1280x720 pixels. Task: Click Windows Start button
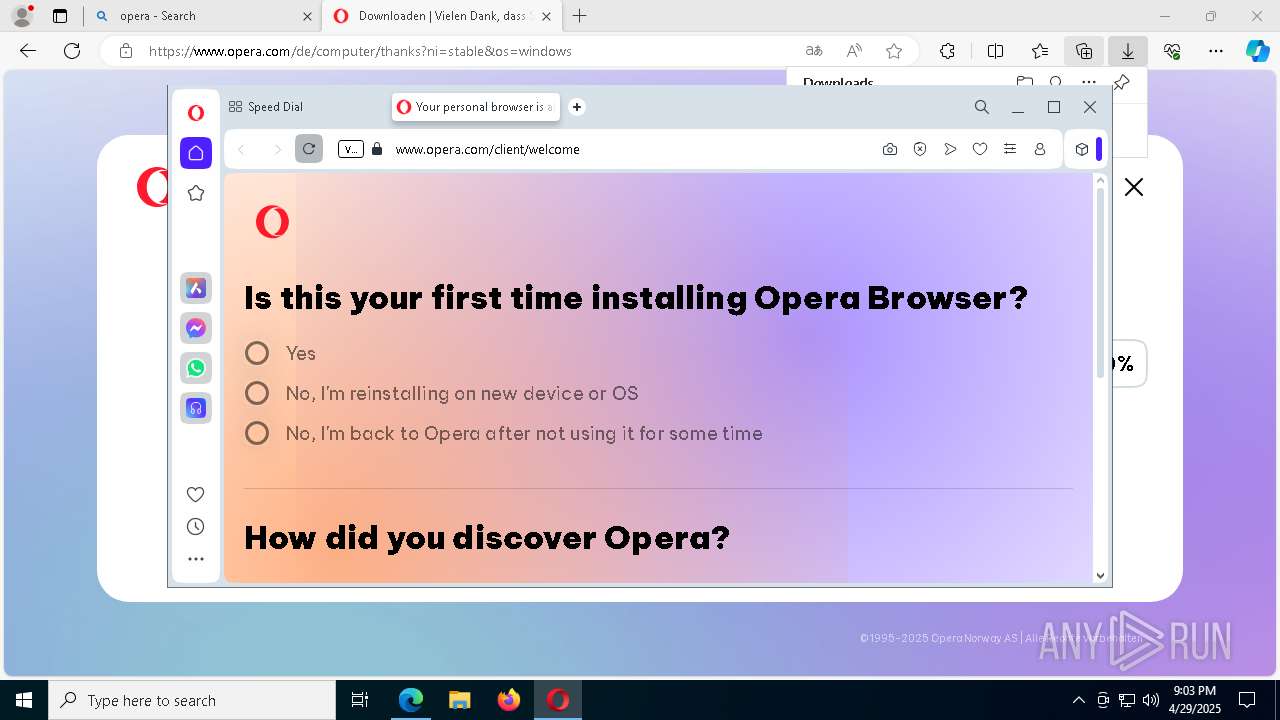pyautogui.click(x=24, y=700)
